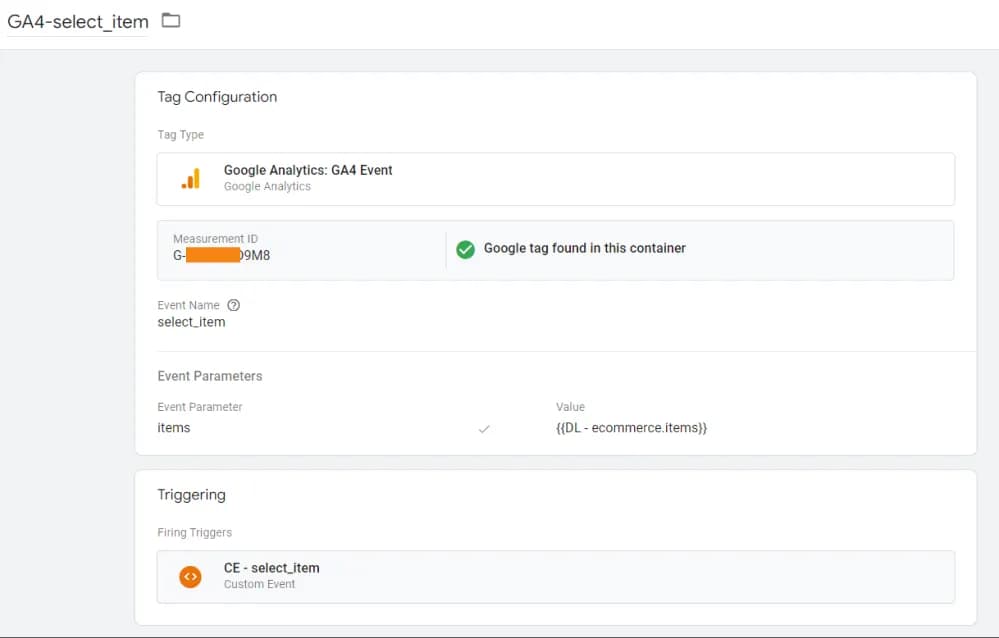Click the green check mark icon
999x638 pixels.
tap(466, 249)
